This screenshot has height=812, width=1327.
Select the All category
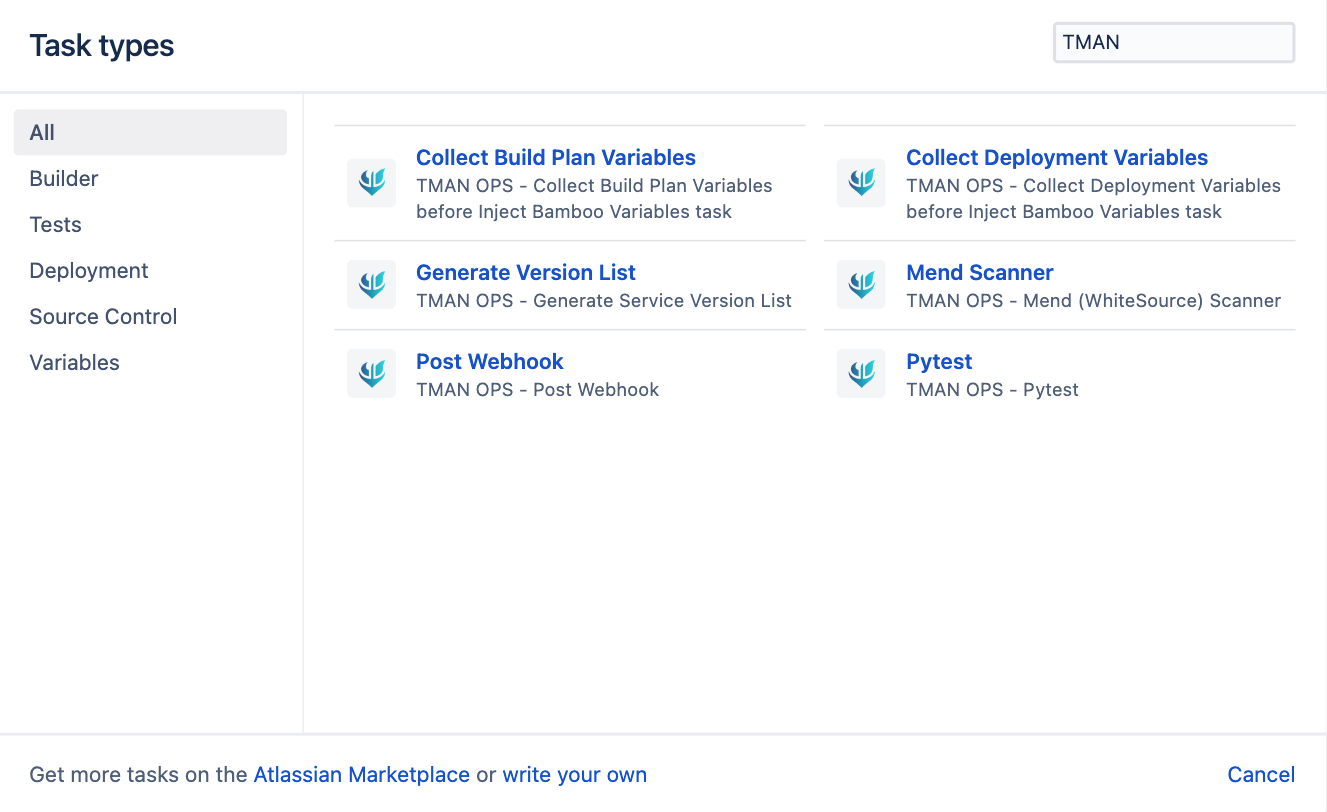[150, 133]
